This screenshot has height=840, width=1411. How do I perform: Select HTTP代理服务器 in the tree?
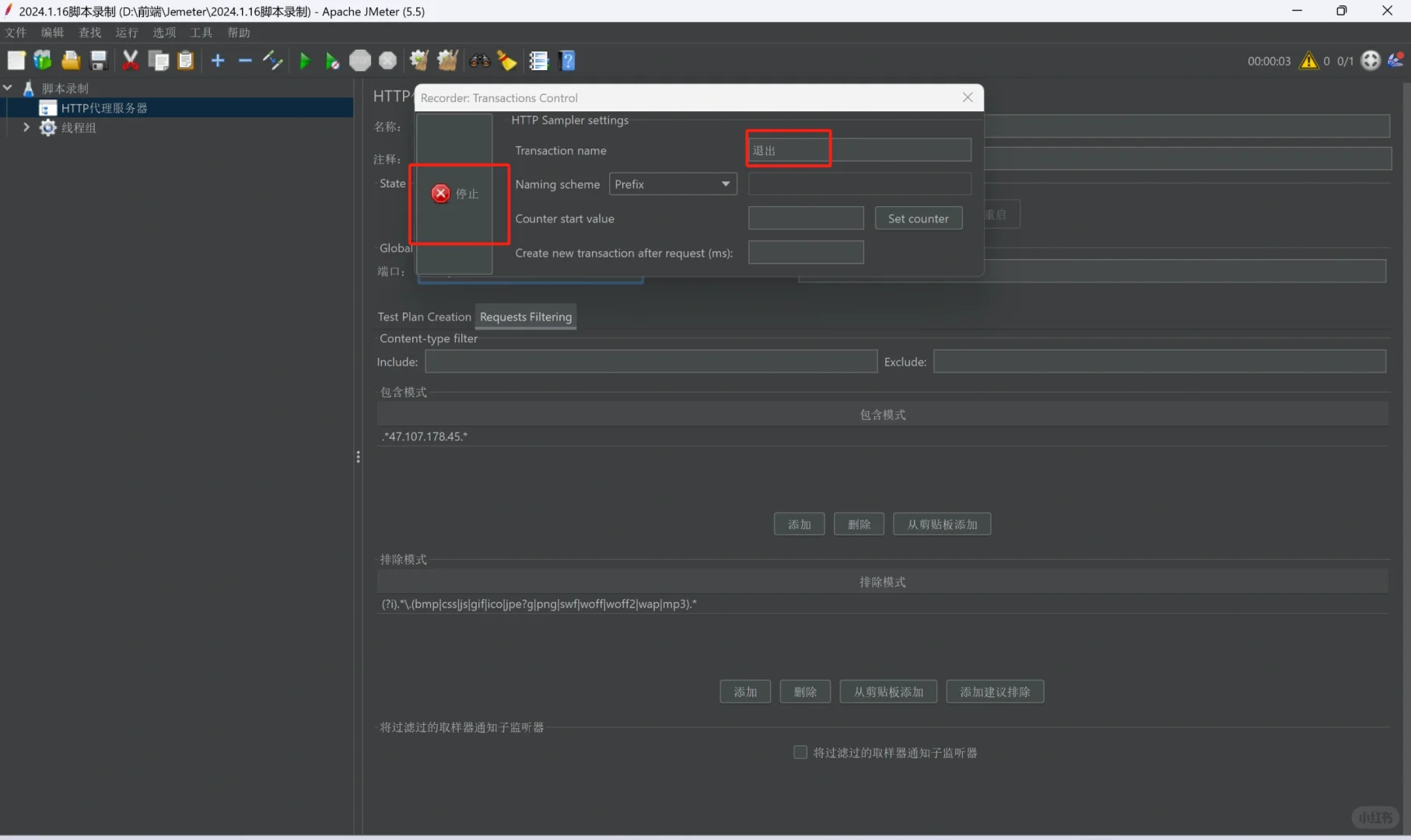[104, 107]
